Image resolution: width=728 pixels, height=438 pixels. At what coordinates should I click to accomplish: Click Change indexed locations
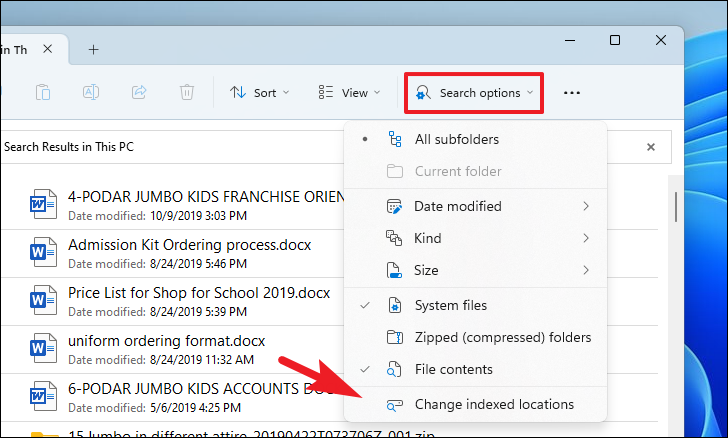[x=475, y=405]
